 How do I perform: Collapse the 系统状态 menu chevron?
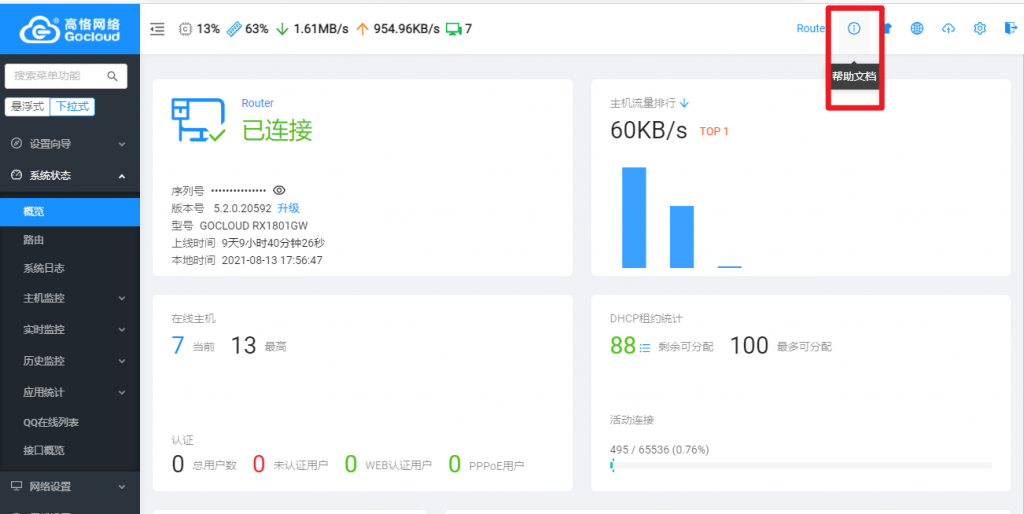click(x=121, y=176)
